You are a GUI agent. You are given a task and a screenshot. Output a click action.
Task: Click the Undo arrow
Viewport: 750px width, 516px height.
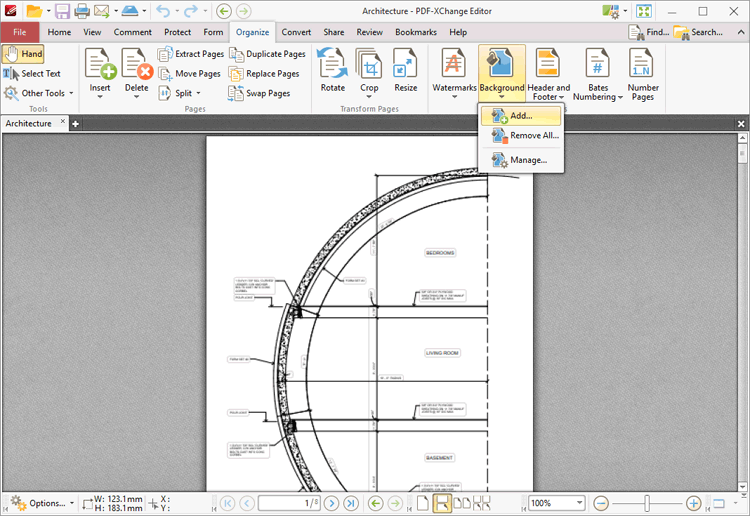[163, 11]
